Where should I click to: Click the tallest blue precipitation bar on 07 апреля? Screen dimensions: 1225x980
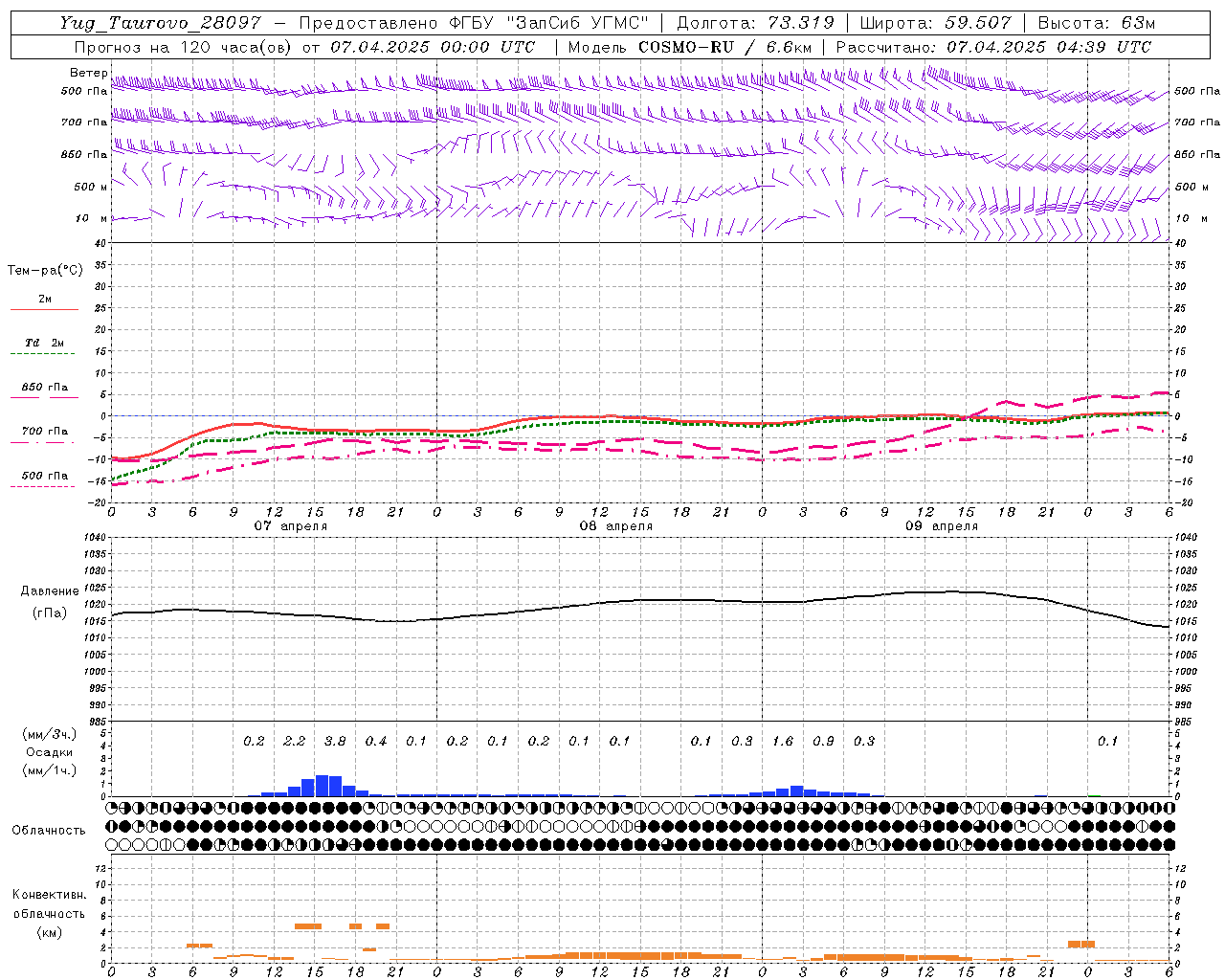(322, 786)
